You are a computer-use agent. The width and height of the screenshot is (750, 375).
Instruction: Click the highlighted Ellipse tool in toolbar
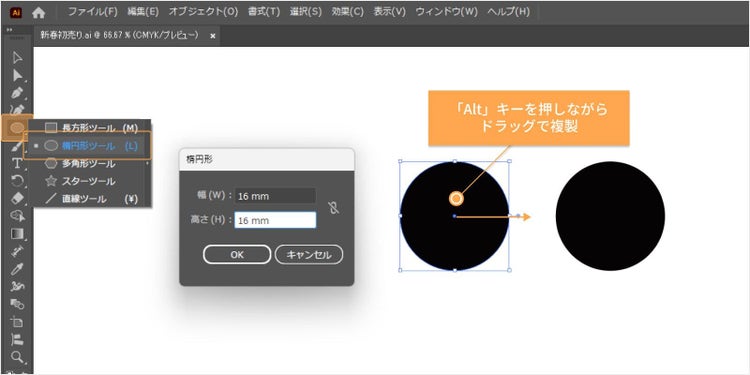[17, 128]
